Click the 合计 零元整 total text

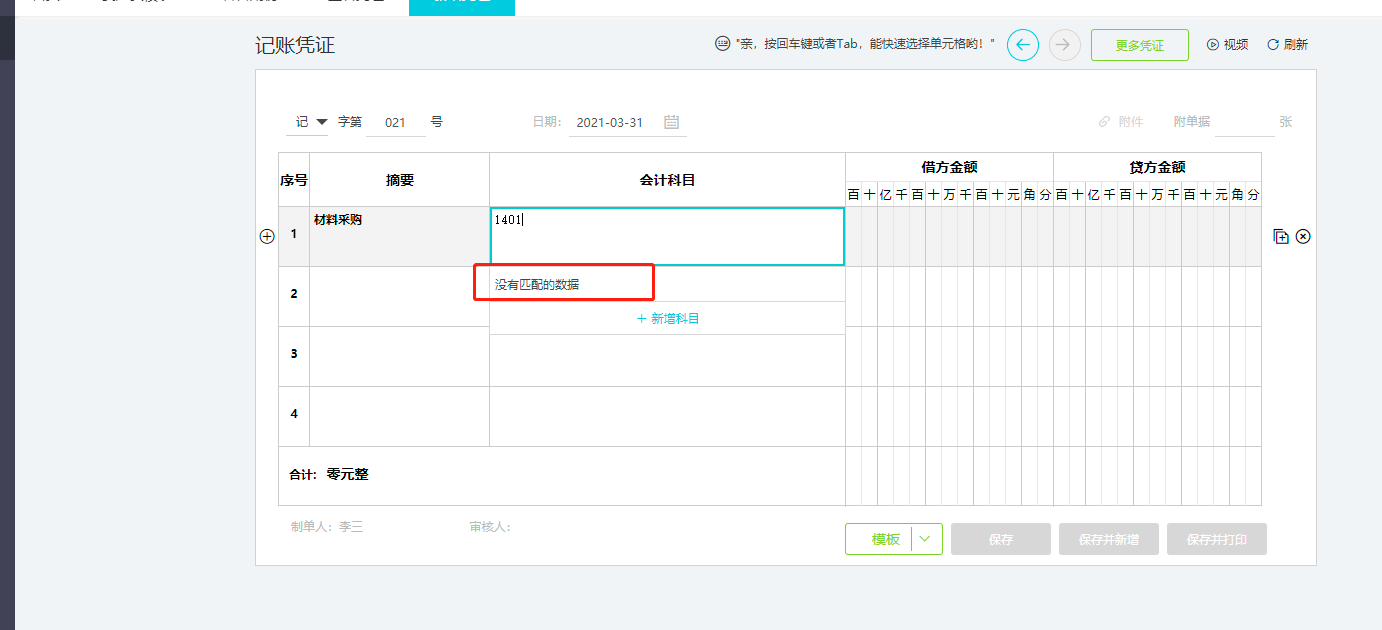329,474
